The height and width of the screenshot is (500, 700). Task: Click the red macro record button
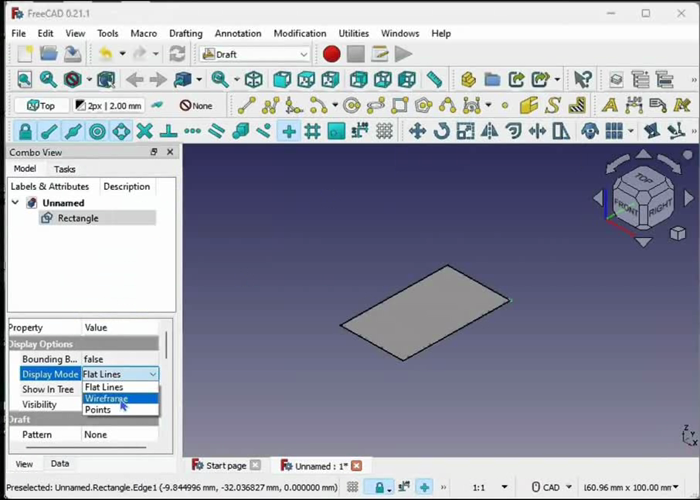331,54
